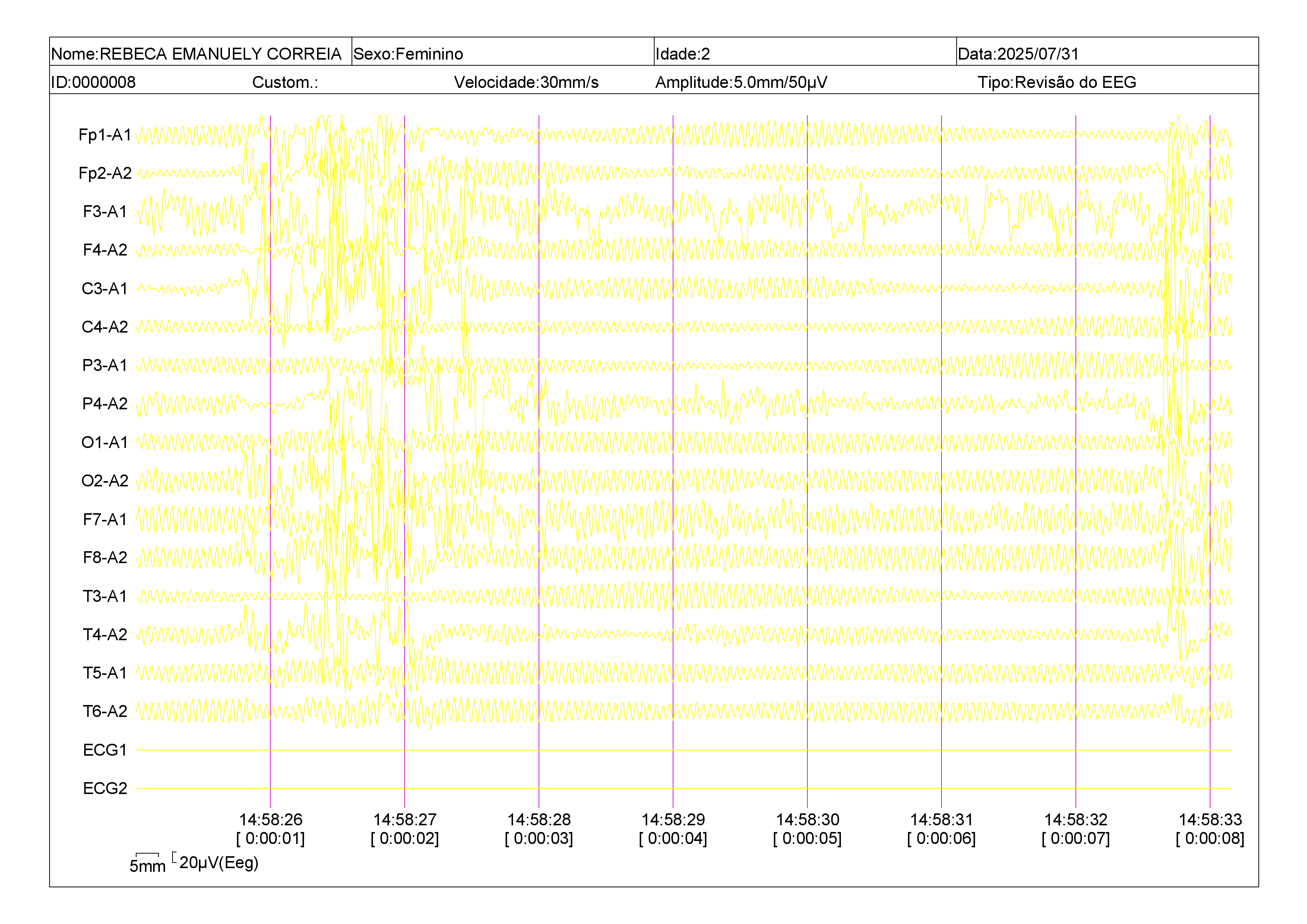Select the Fp2-A2 channel label

click(105, 173)
